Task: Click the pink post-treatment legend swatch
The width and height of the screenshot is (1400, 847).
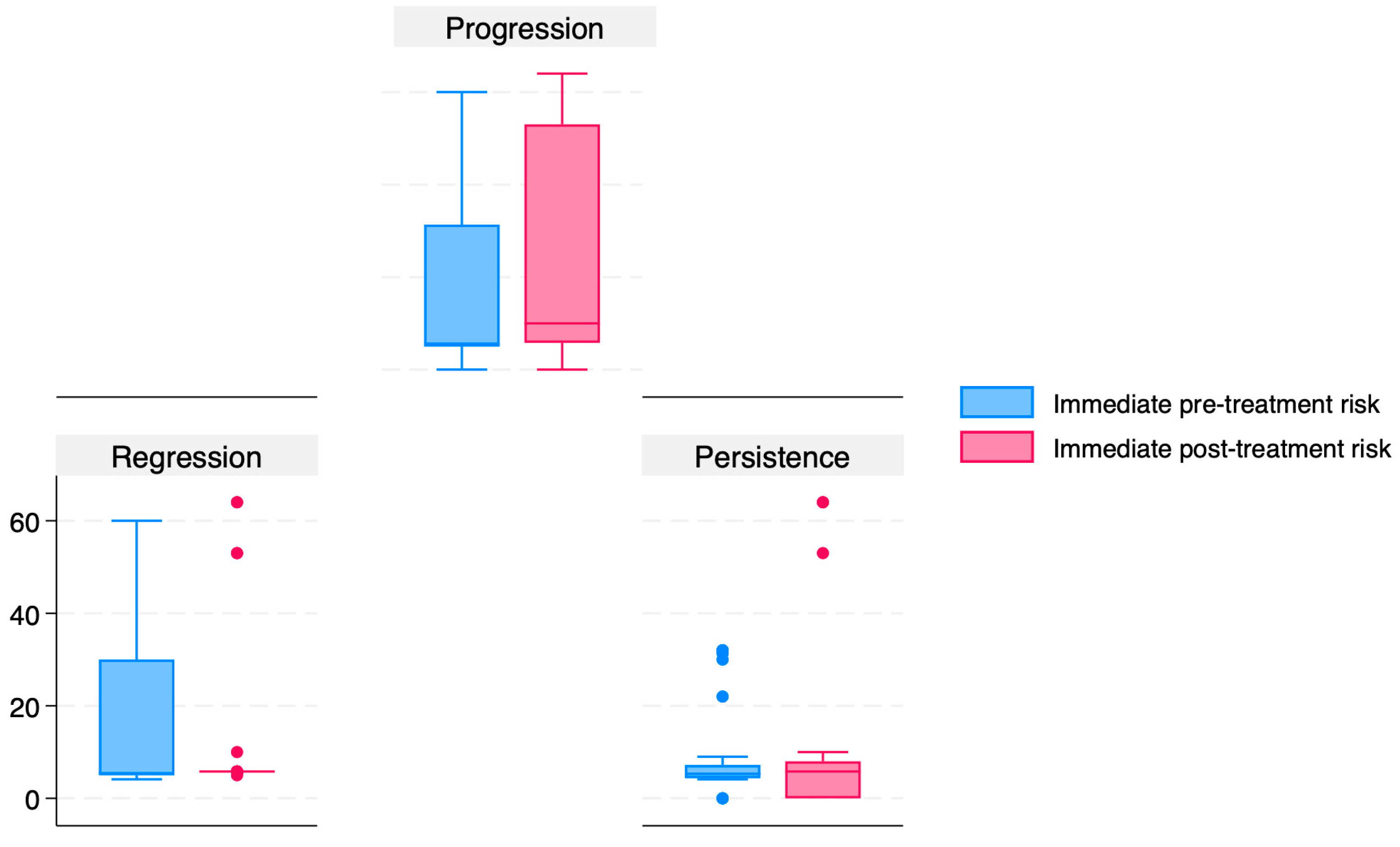Action: click(x=997, y=446)
